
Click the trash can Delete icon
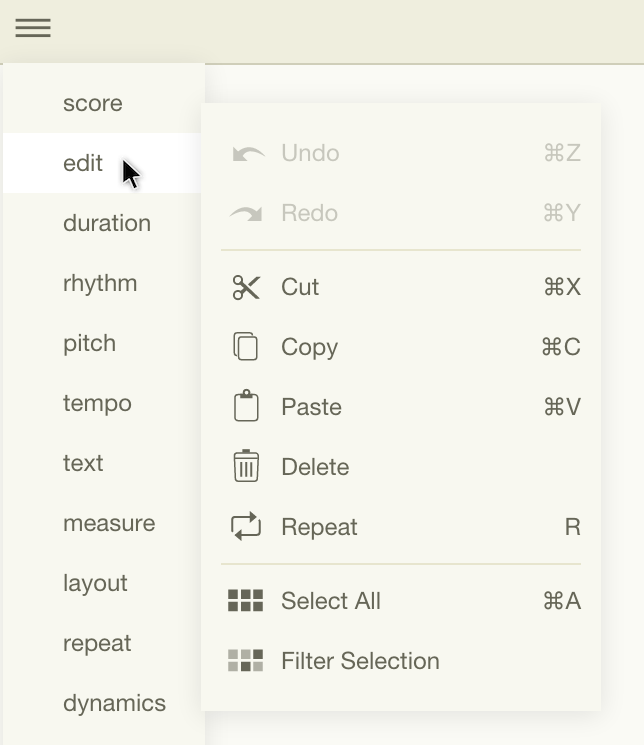(x=246, y=467)
